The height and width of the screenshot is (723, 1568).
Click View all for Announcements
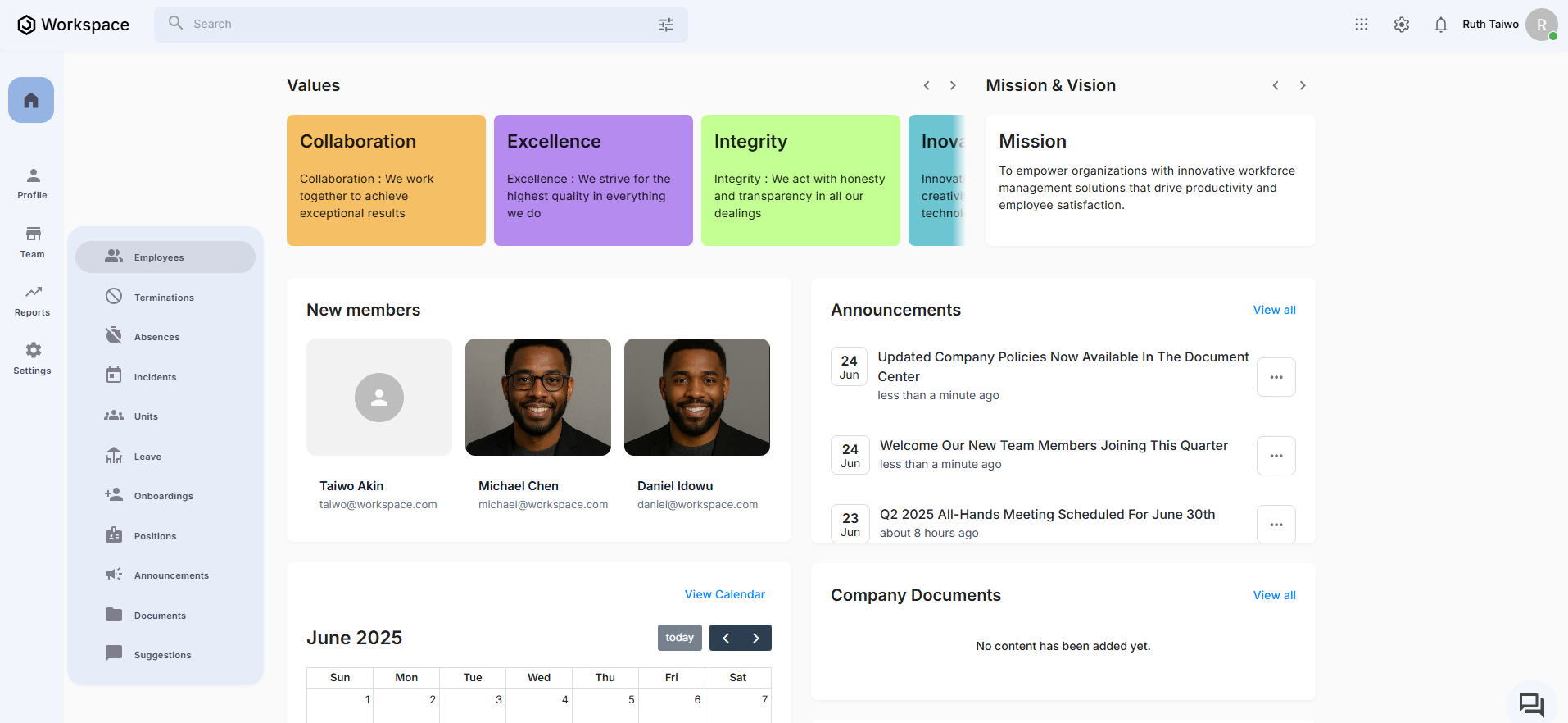point(1274,310)
